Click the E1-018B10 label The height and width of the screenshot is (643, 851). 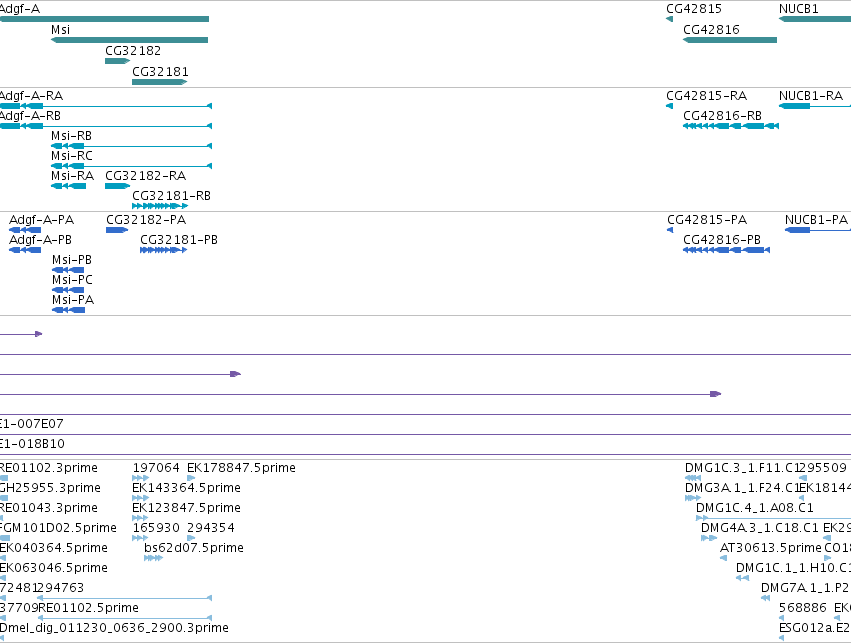tap(32, 444)
